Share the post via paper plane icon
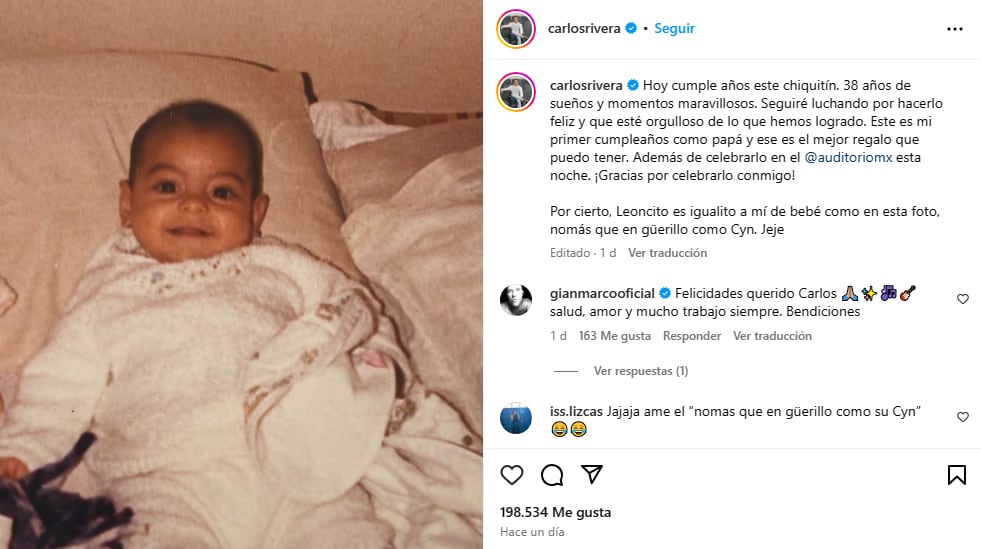This screenshot has height=549, width=981. click(x=591, y=475)
